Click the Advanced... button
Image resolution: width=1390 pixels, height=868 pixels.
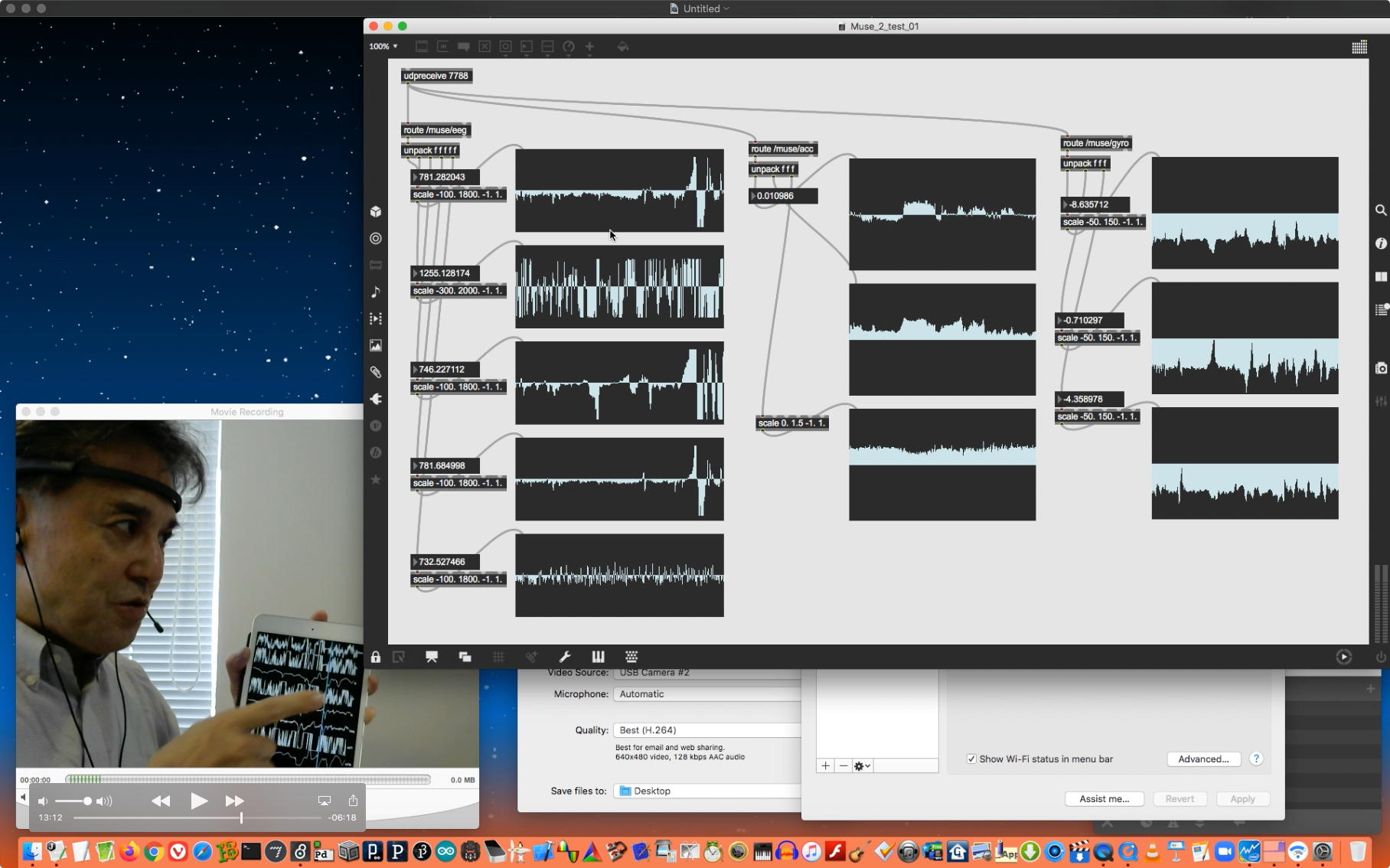[x=1203, y=759]
